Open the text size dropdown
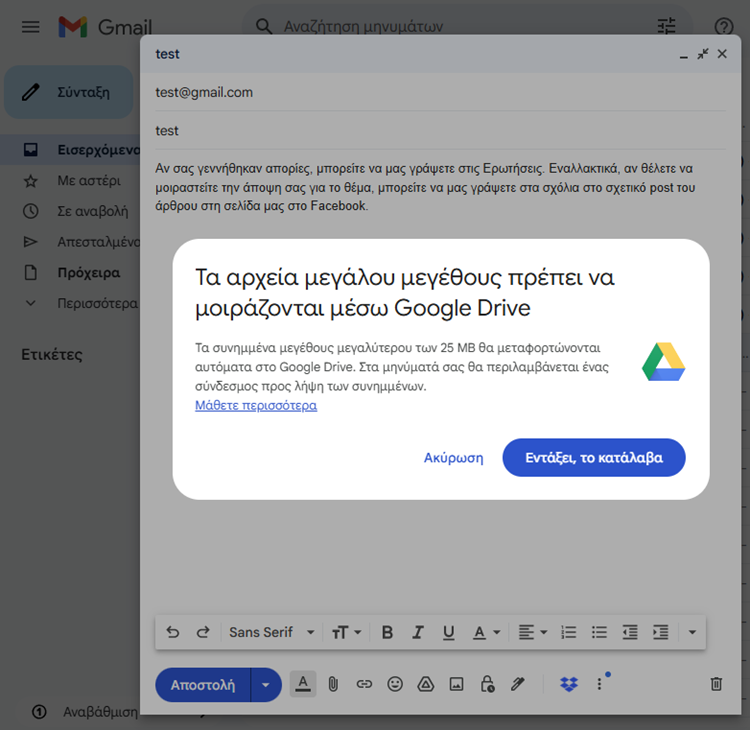Viewport: 750px width, 730px height. [347, 632]
